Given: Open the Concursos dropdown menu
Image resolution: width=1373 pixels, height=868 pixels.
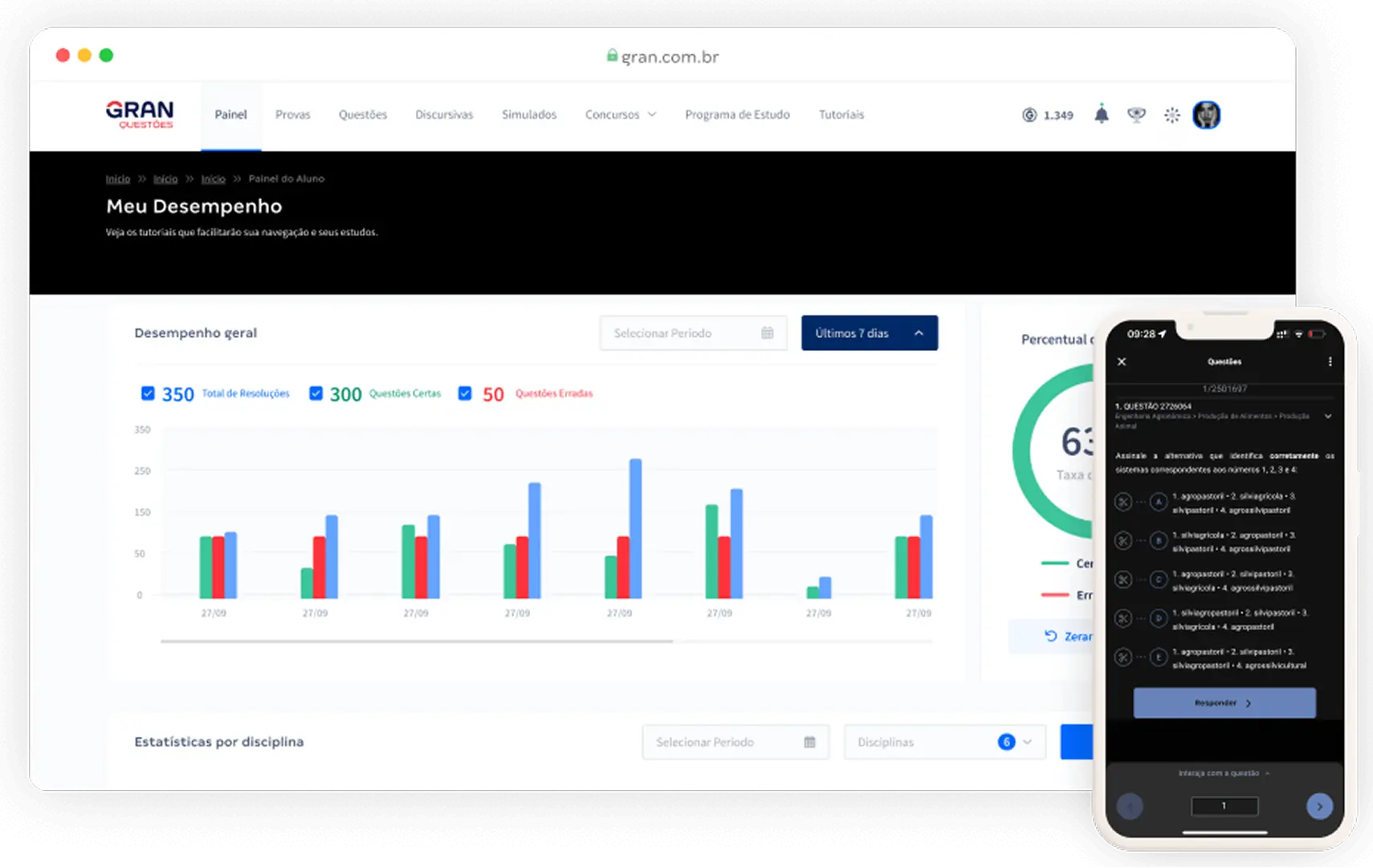Looking at the screenshot, I should tap(620, 115).
